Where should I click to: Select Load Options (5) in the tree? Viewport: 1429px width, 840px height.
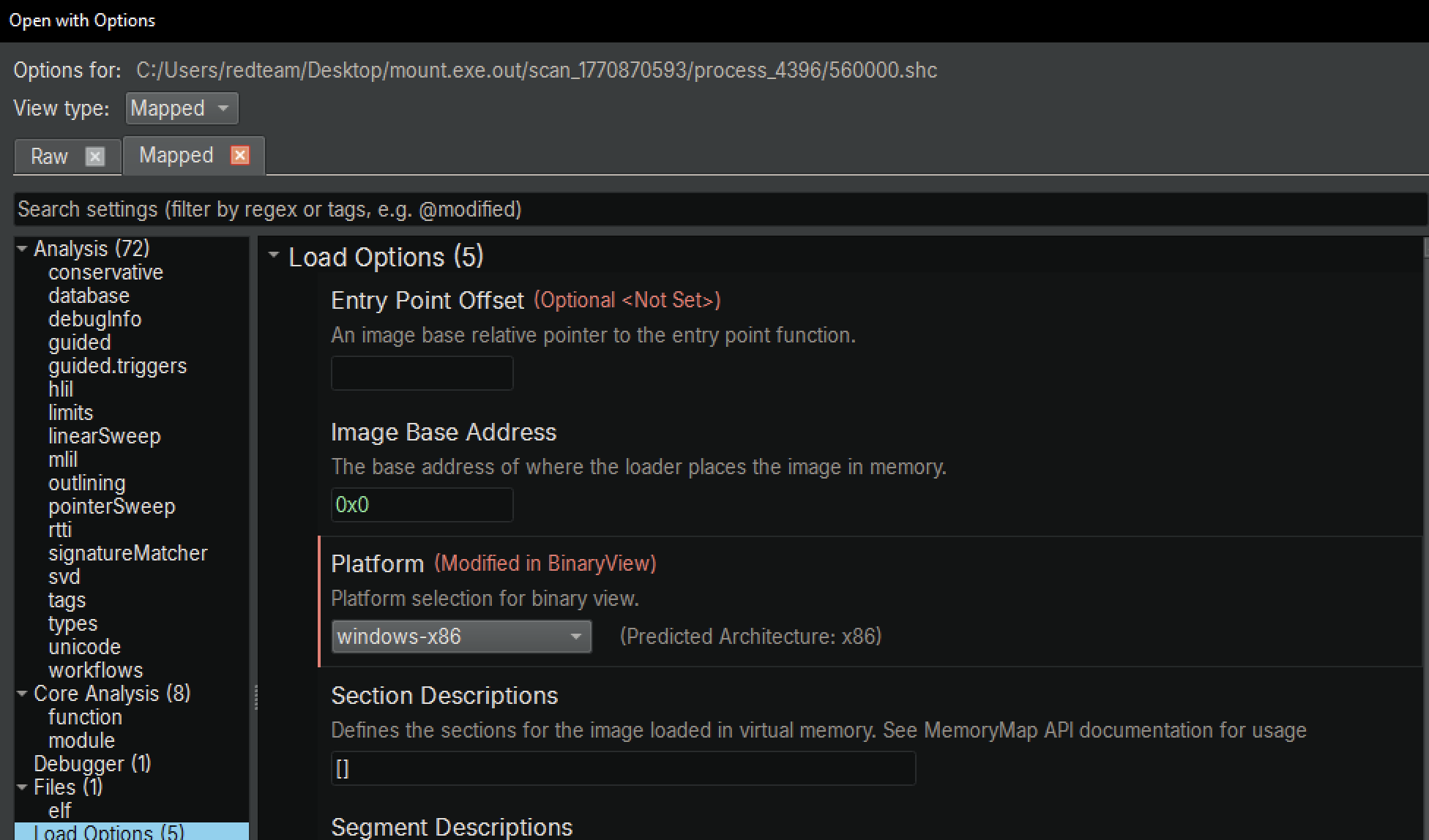click(x=132, y=832)
